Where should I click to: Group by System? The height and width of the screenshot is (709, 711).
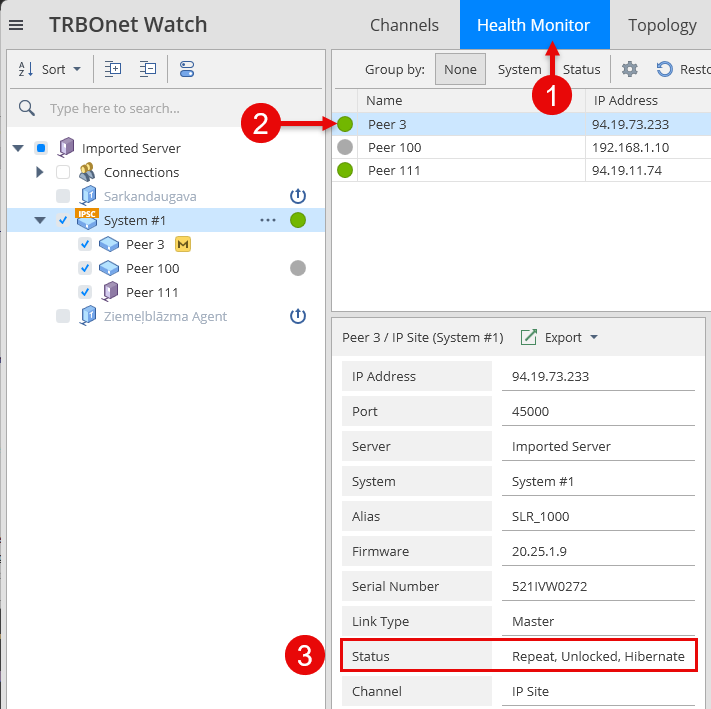pyautogui.click(x=520, y=69)
